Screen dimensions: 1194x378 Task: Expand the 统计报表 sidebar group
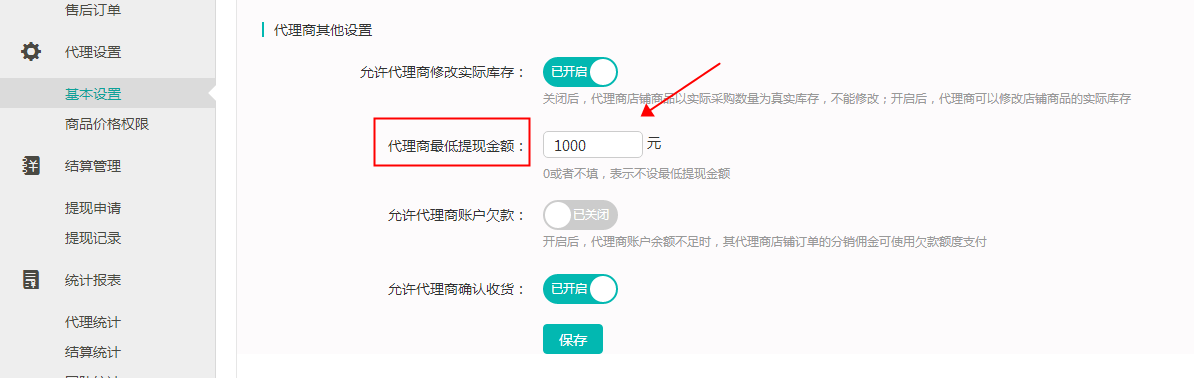93,280
